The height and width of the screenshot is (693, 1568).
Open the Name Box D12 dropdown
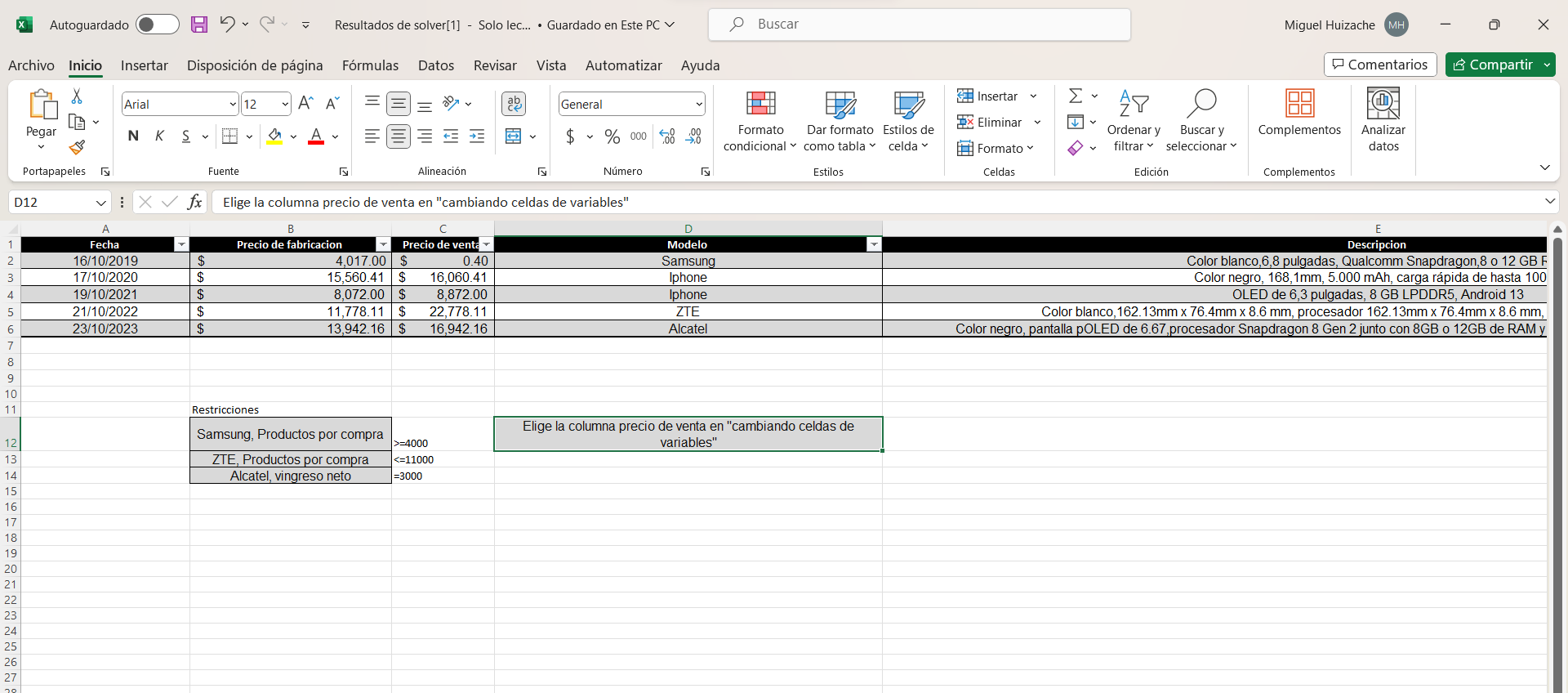point(100,202)
